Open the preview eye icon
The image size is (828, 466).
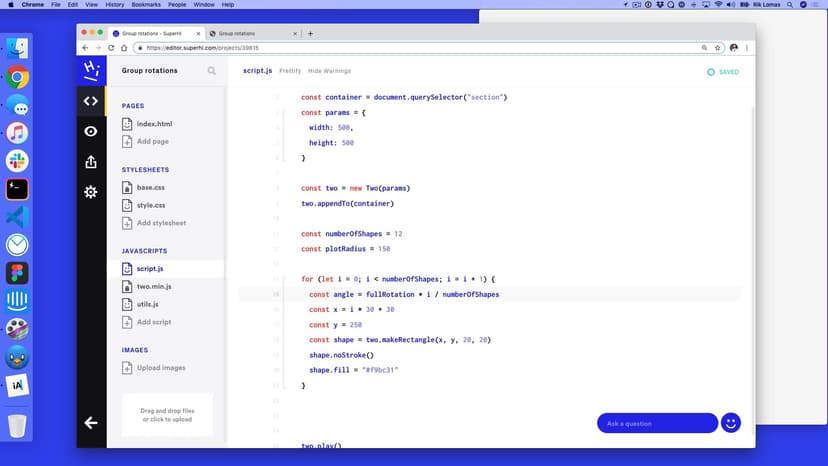91,131
